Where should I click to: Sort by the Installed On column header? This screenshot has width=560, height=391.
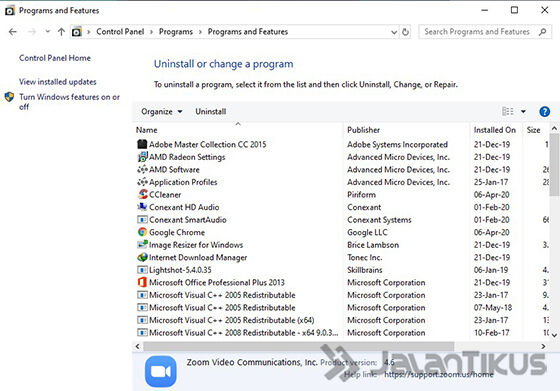click(x=496, y=130)
